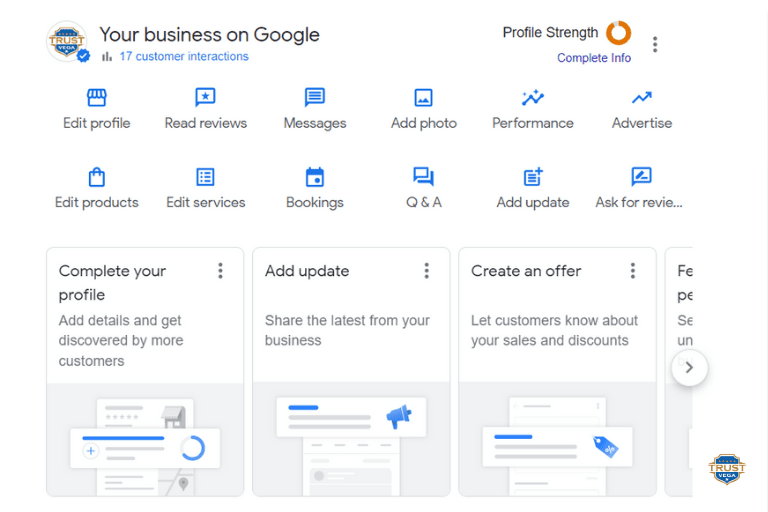Open the Edit products shopping bag icon
The image size is (768, 512).
click(x=96, y=177)
